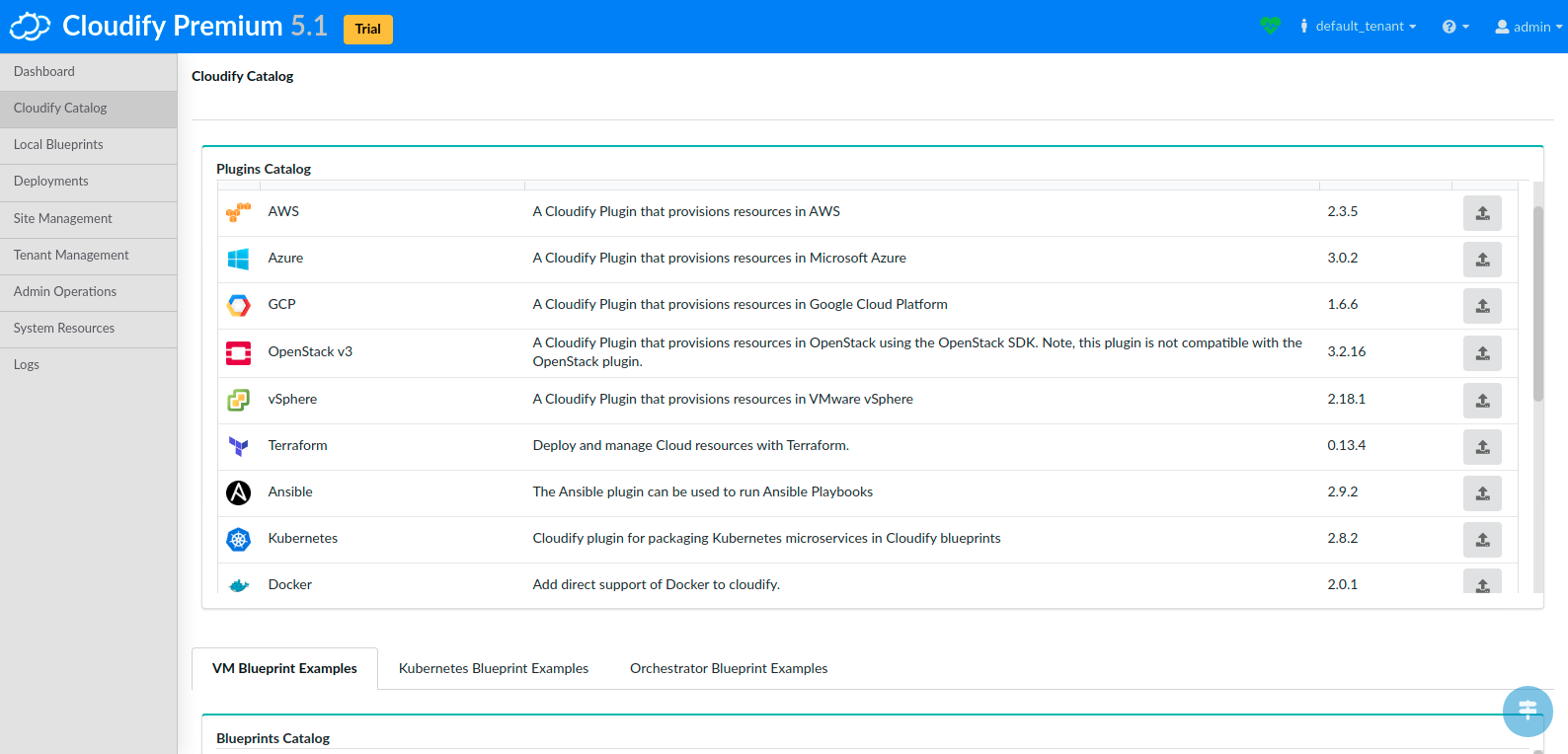Screen dimensions: 1568x754
Task: Click Azure version 3.0.2
Action: click(x=1342, y=259)
